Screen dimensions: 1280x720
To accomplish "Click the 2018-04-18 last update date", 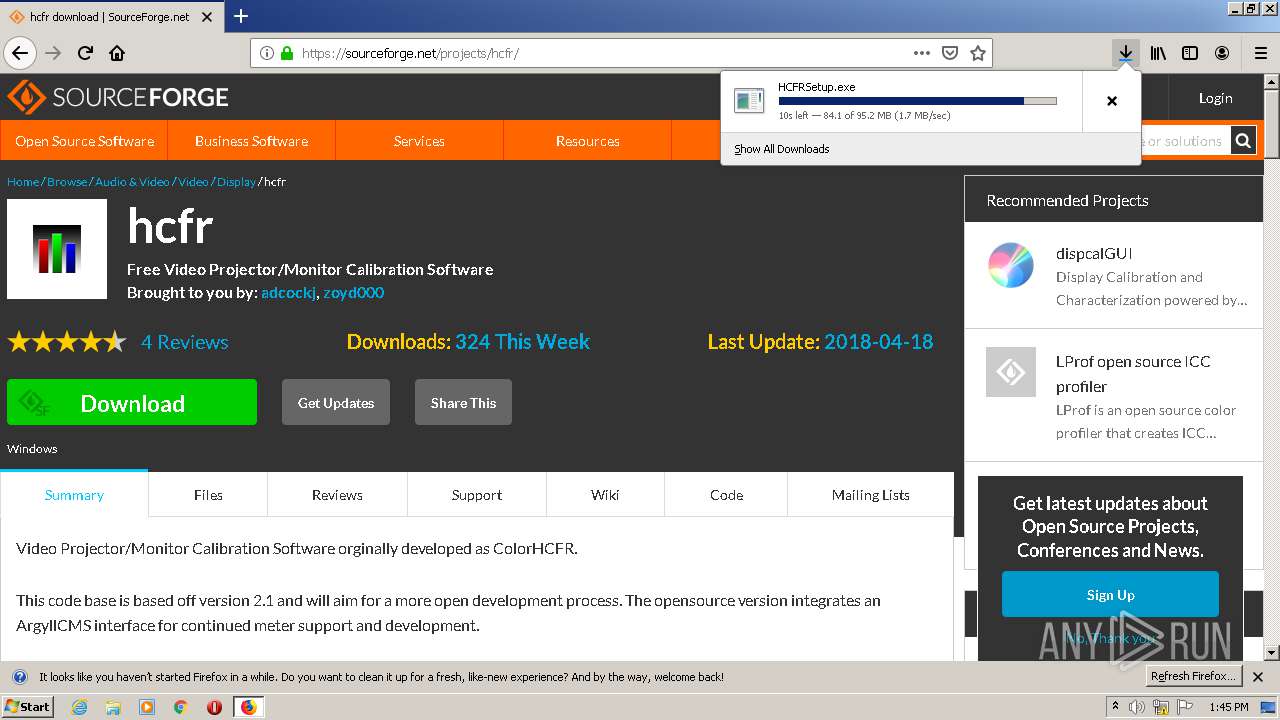I will (x=878, y=342).
